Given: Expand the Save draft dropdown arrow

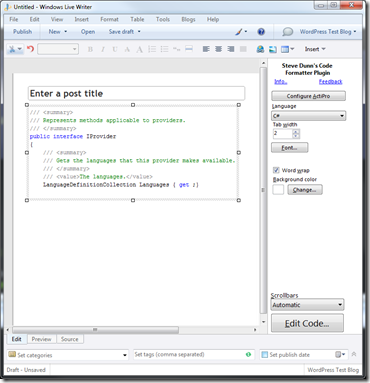Looking at the screenshot, I should tap(139, 32).
